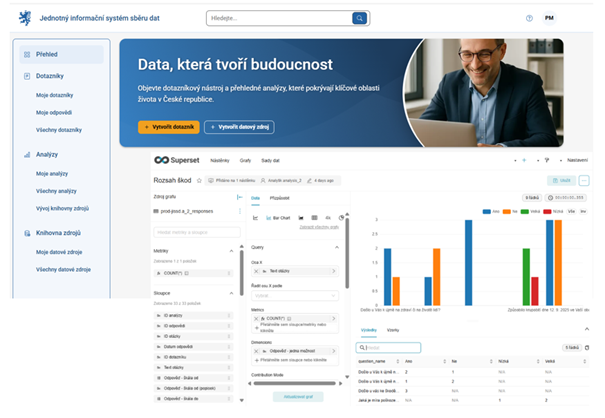605x418 pixels.
Task: Click the search magnifier button in header
Action: click(x=358, y=18)
